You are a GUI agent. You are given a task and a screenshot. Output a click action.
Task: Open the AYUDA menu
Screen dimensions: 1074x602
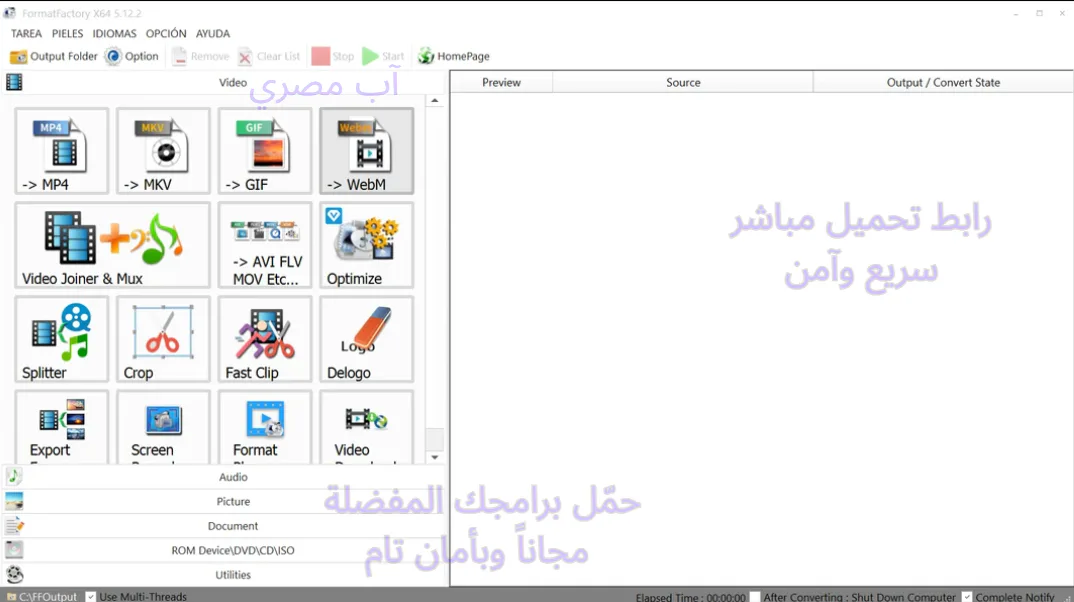(x=213, y=34)
